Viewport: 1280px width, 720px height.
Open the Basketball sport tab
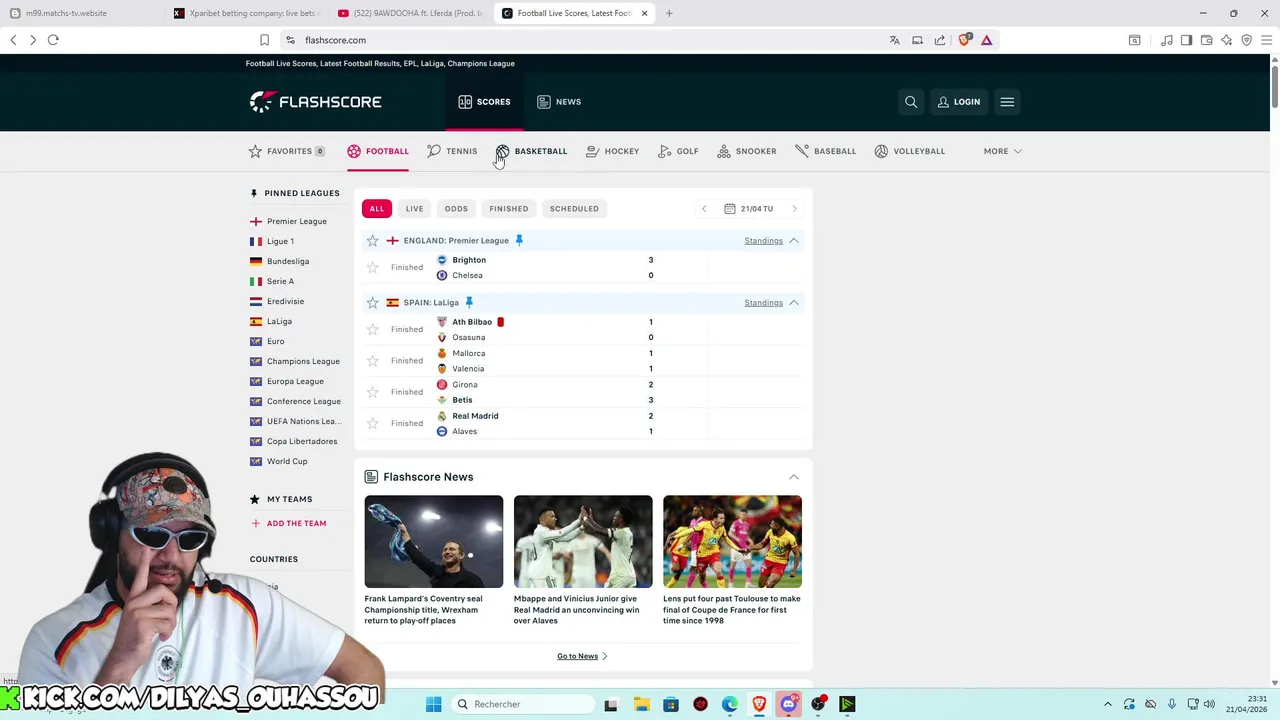[531, 151]
